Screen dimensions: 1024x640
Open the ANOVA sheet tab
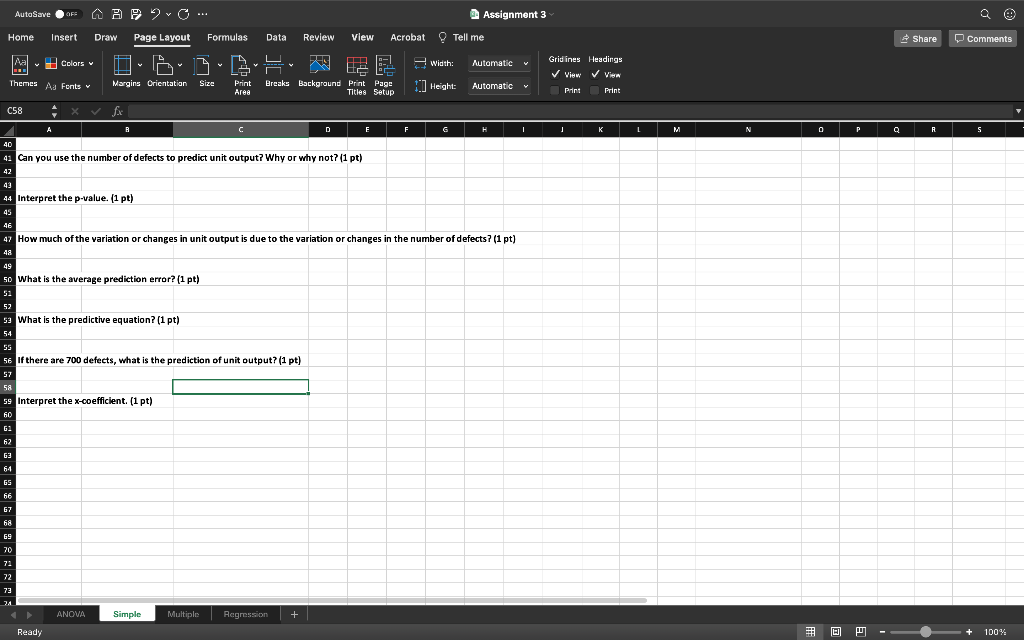pos(69,613)
